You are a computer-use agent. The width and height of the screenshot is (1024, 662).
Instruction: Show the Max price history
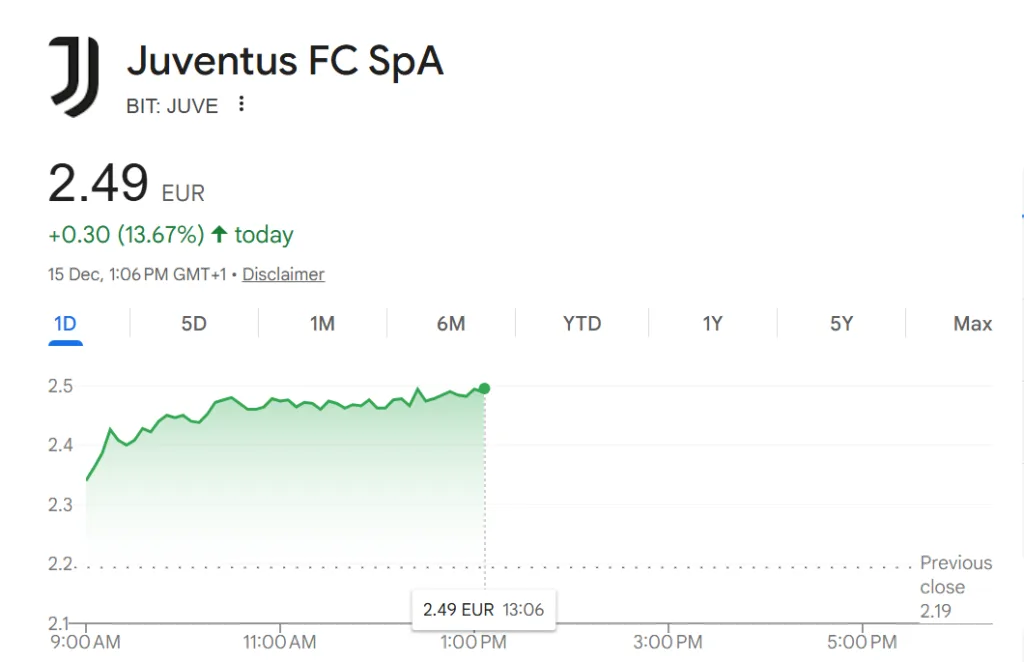tap(972, 324)
